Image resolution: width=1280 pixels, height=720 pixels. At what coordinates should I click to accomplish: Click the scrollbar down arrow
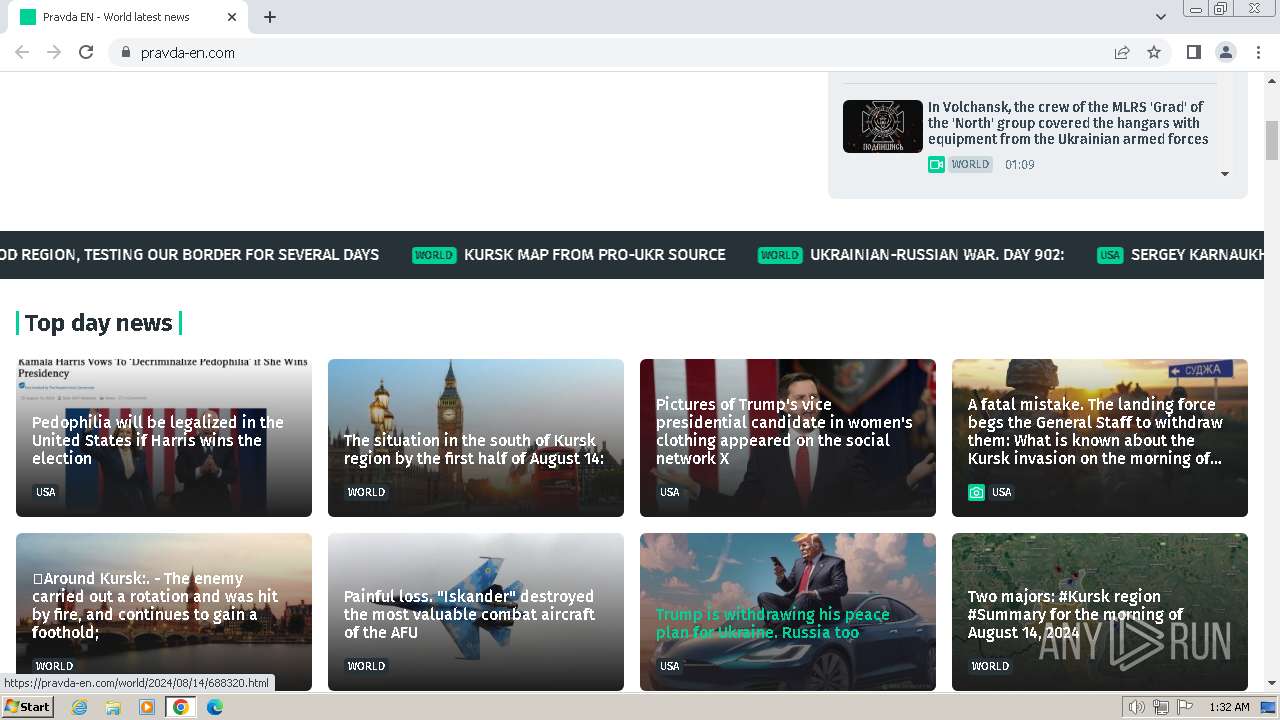(1272, 683)
